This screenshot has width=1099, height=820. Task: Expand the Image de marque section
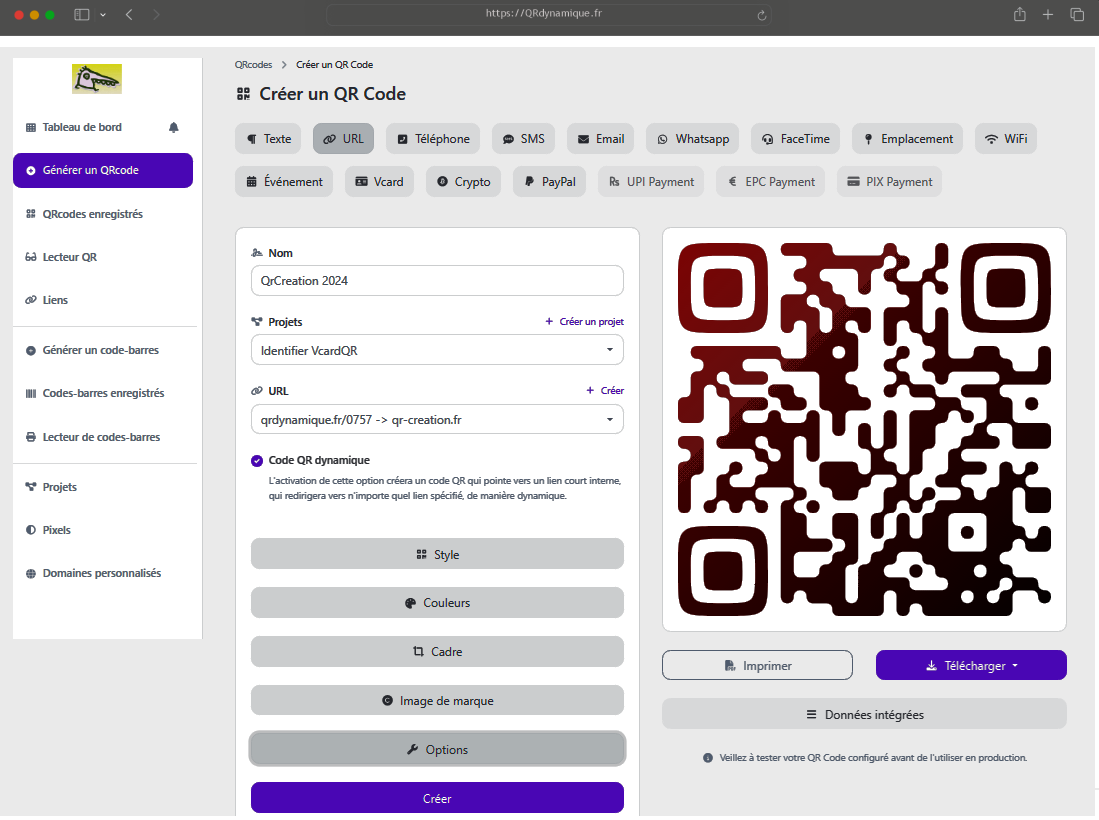coord(437,701)
